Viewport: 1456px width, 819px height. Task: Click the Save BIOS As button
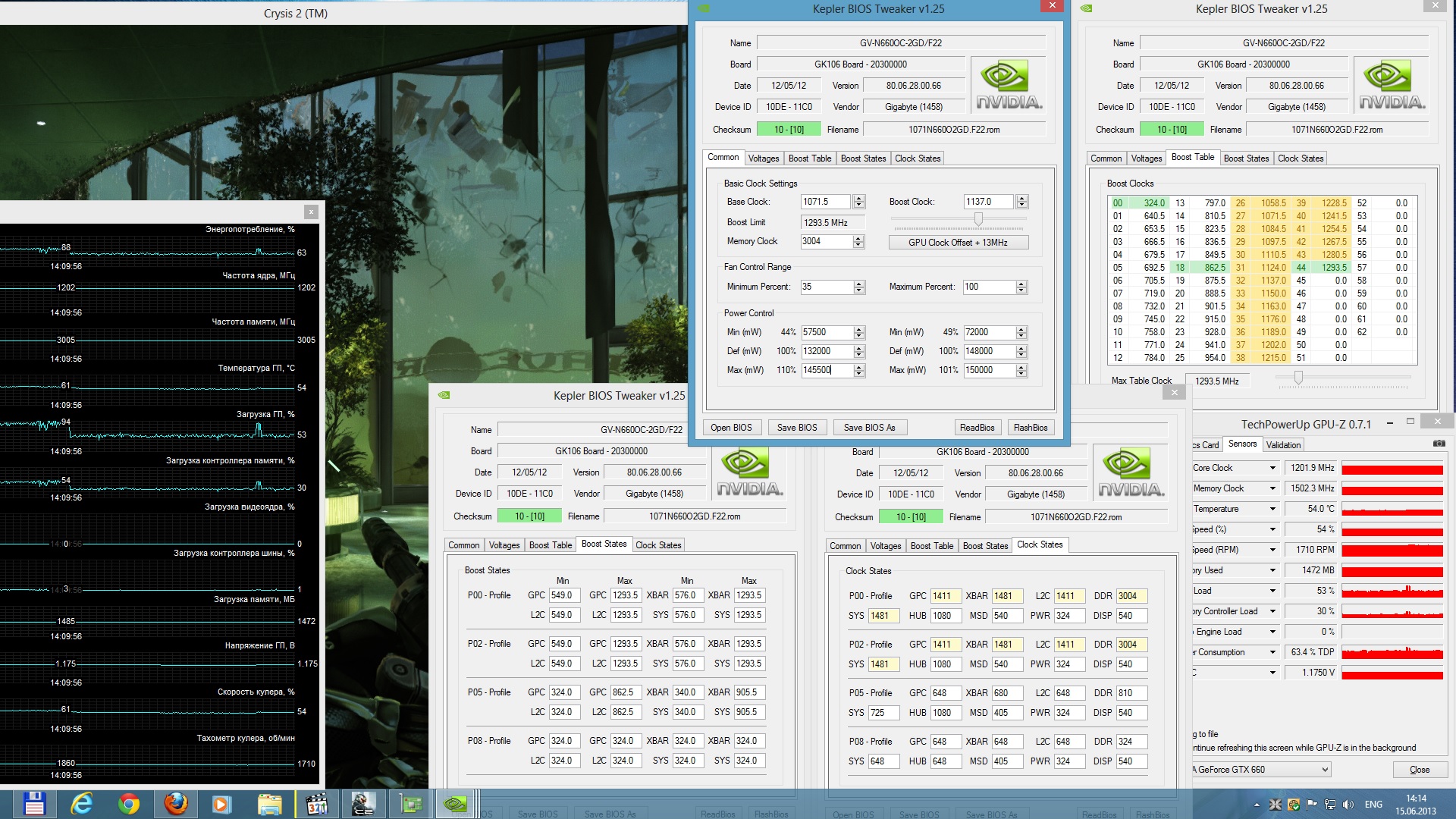(x=870, y=428)
